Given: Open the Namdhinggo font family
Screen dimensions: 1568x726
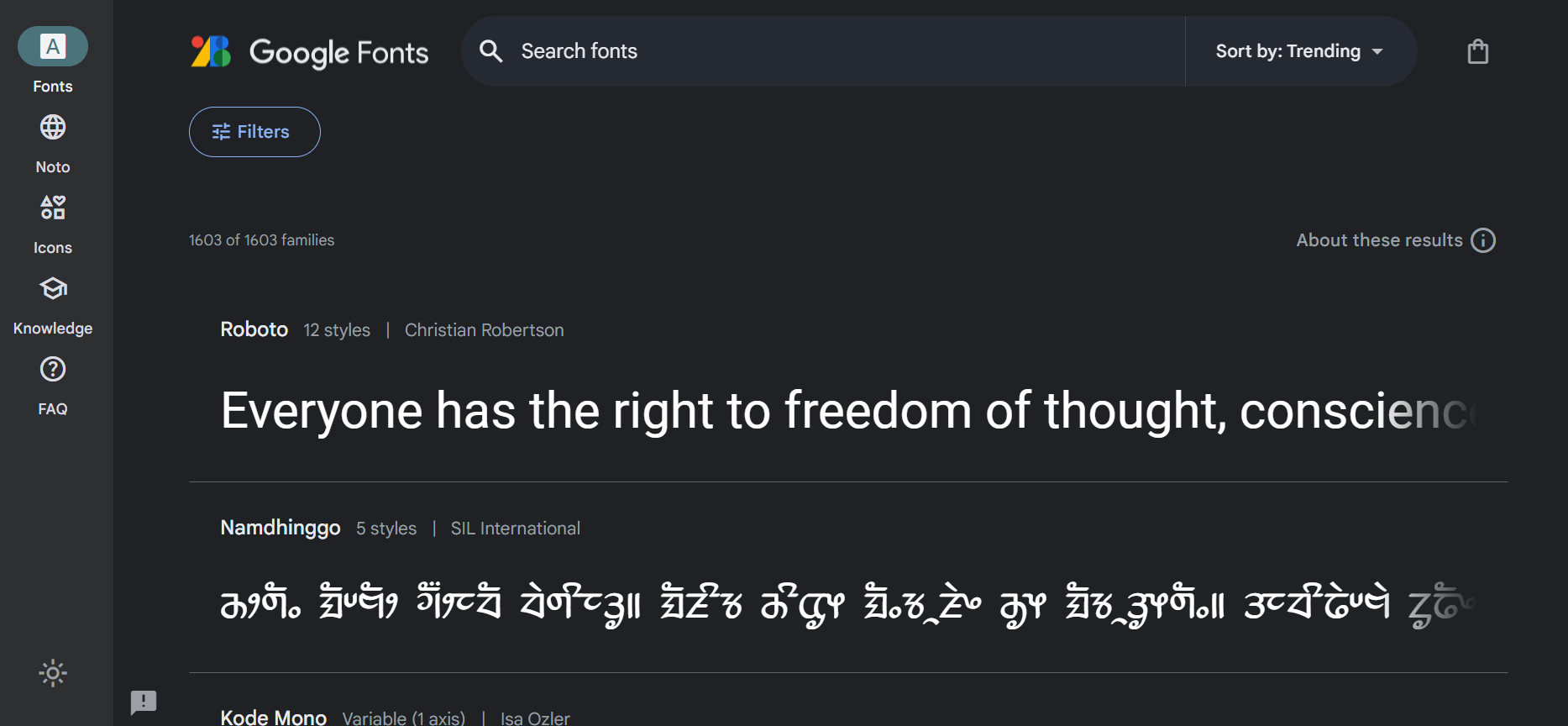Looking at the screenshot, I should (x=280, y=528).
